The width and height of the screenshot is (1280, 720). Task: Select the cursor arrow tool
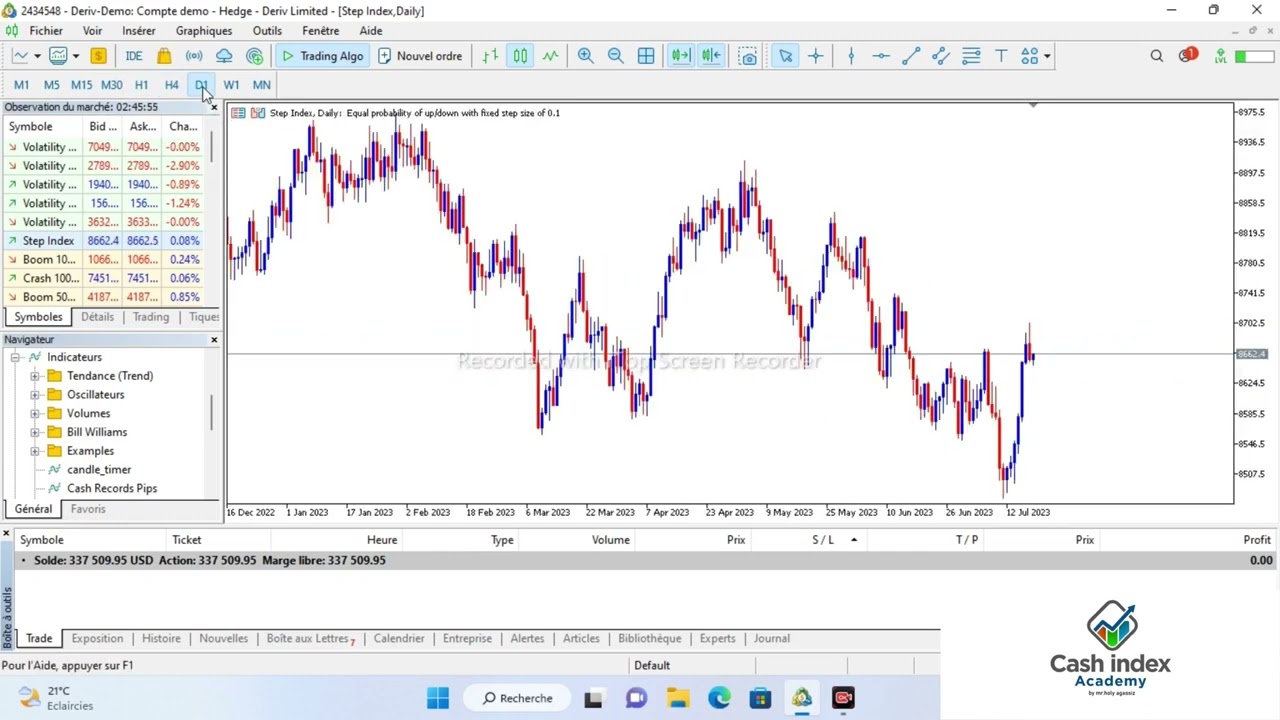pyautogui.click(x=785, y=56)
